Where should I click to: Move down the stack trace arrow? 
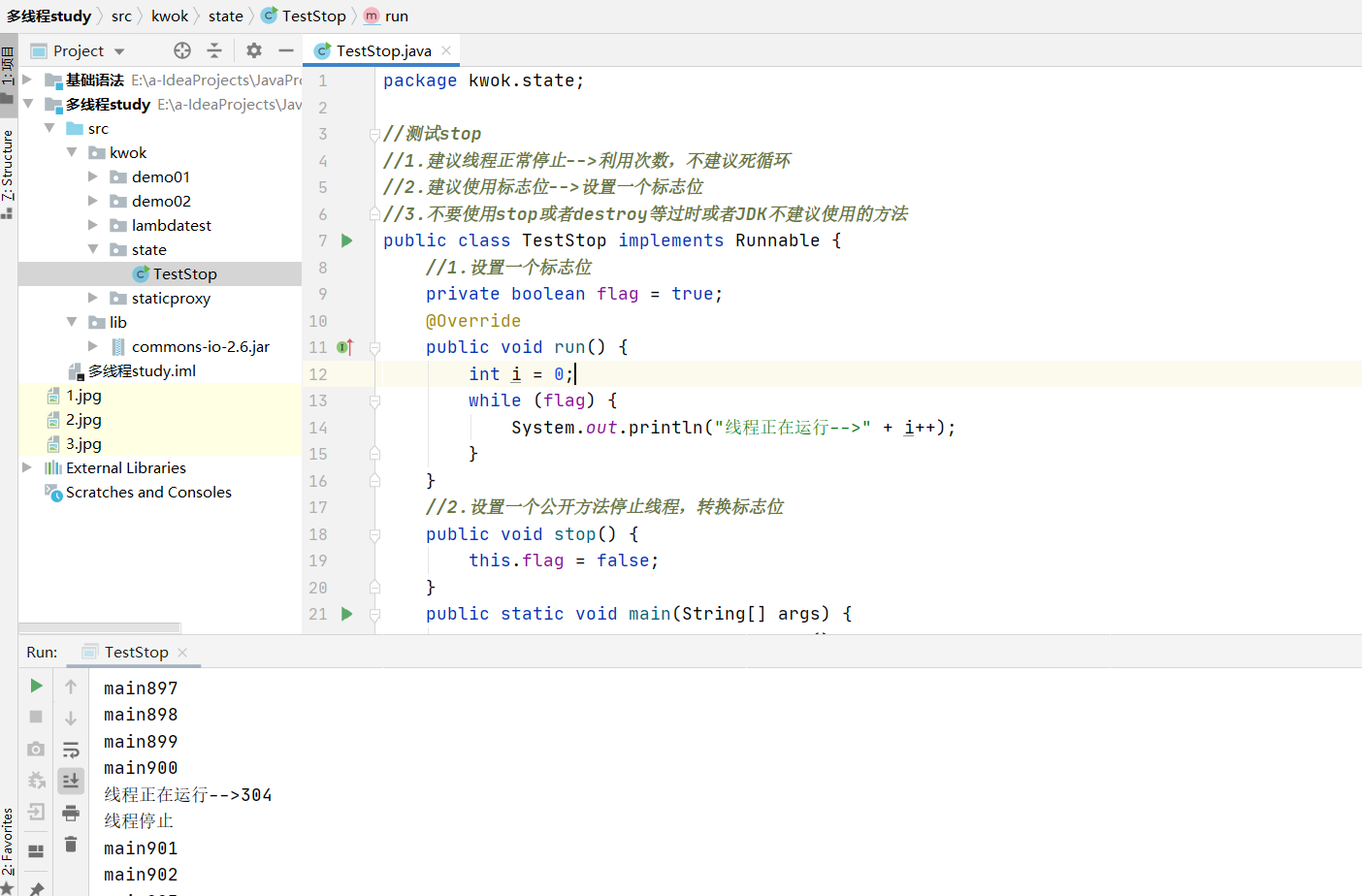click(x=71, y=718)
